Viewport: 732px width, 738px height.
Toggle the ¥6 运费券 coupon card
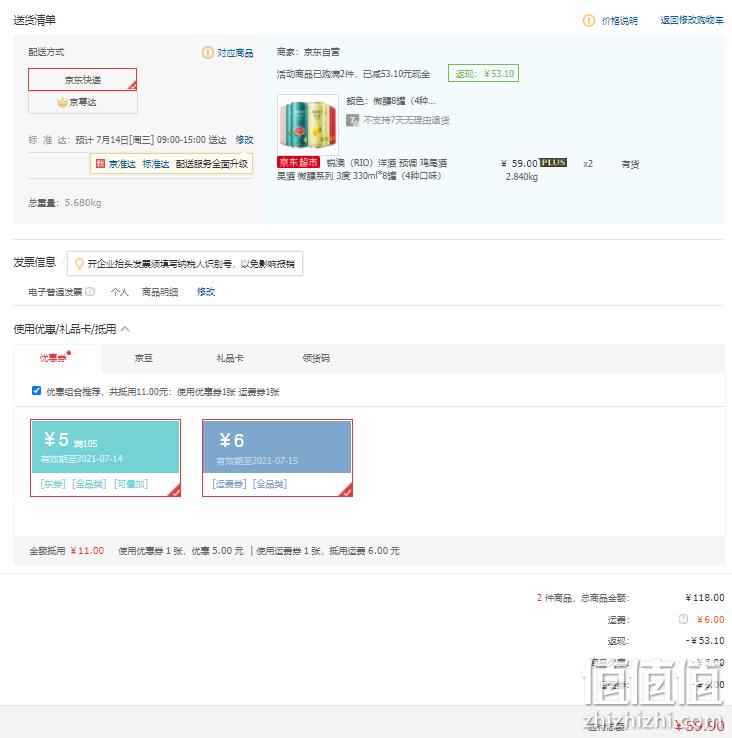277,458
